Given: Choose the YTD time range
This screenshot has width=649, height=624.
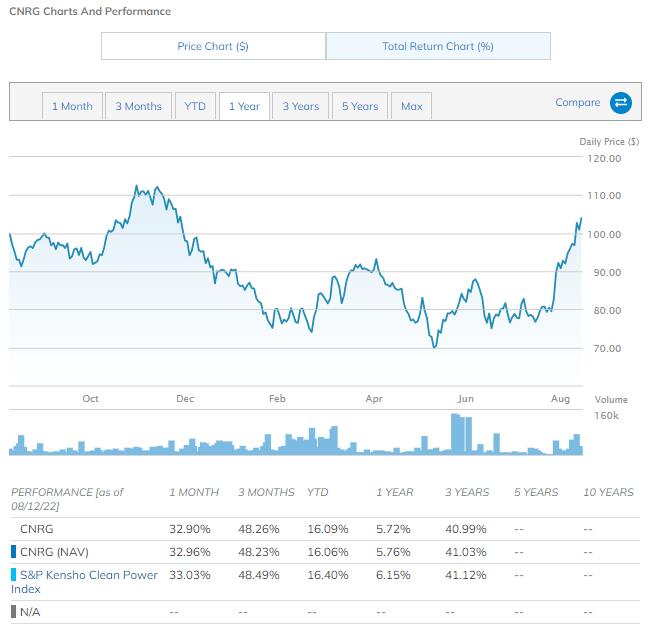Looking at the screenshot, I should click(x=195, y=106).
